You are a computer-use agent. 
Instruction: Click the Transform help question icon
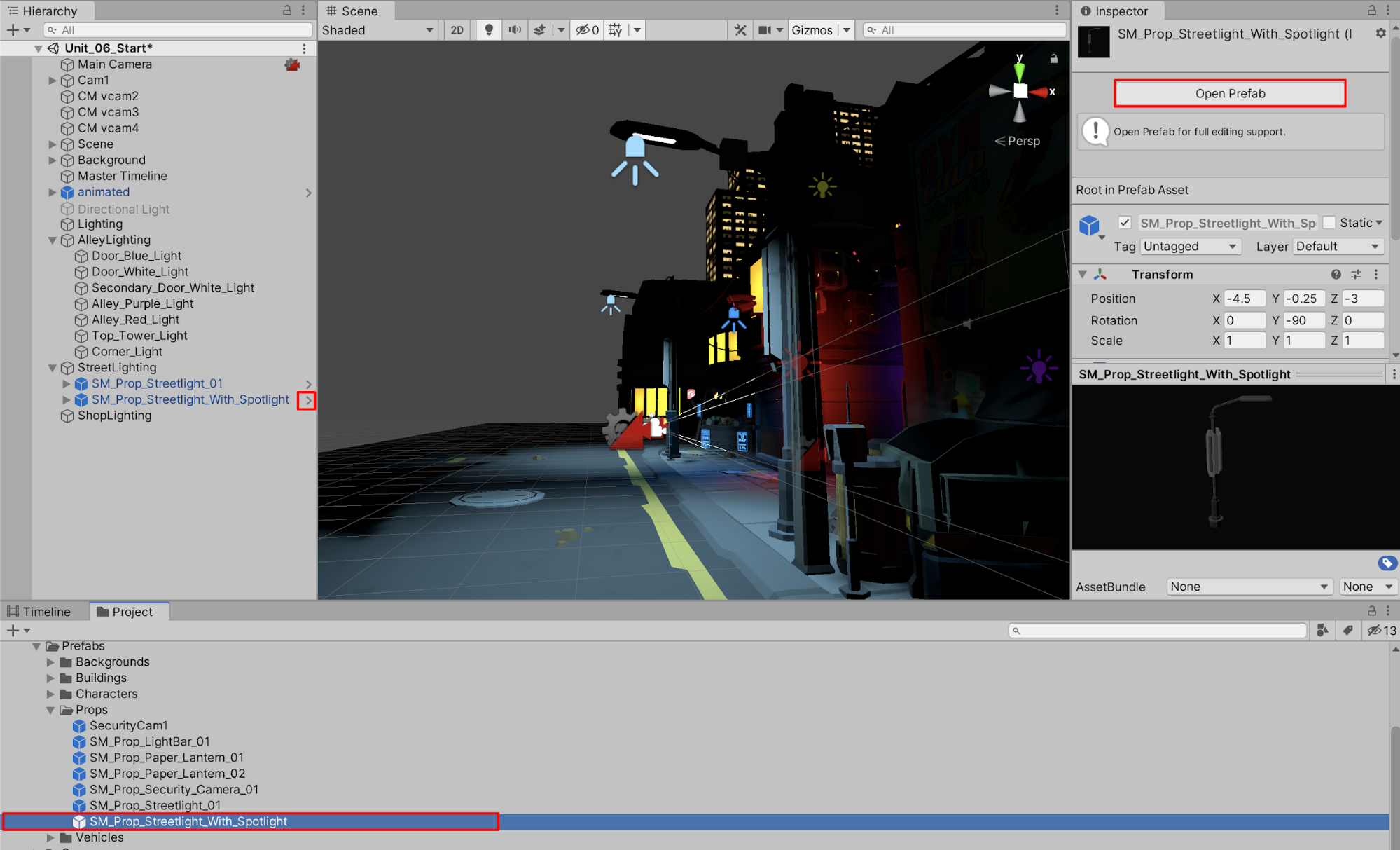(x=1336, y=275)
